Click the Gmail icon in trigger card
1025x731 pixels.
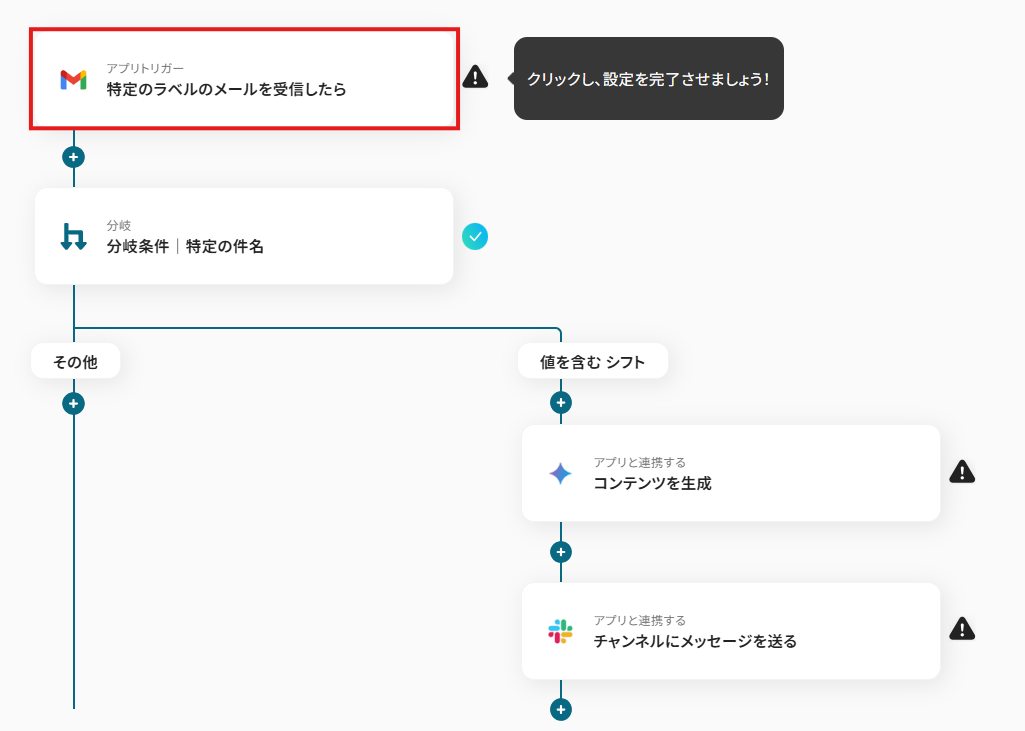coord(73,79)
